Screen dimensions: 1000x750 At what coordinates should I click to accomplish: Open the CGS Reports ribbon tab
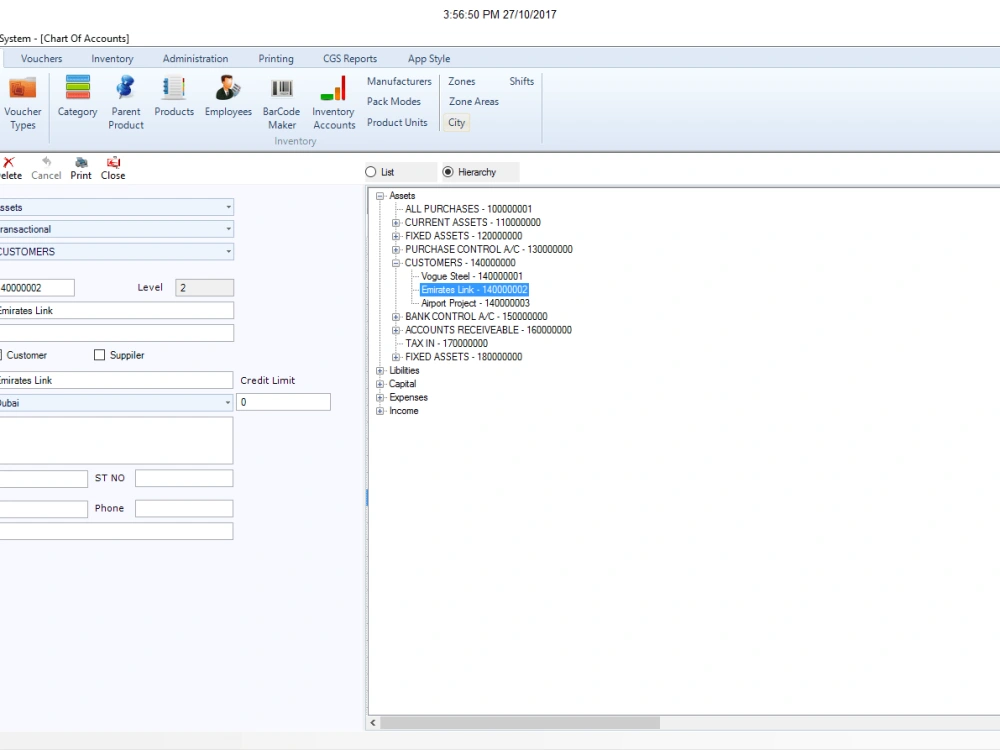(x=350, y=59)
